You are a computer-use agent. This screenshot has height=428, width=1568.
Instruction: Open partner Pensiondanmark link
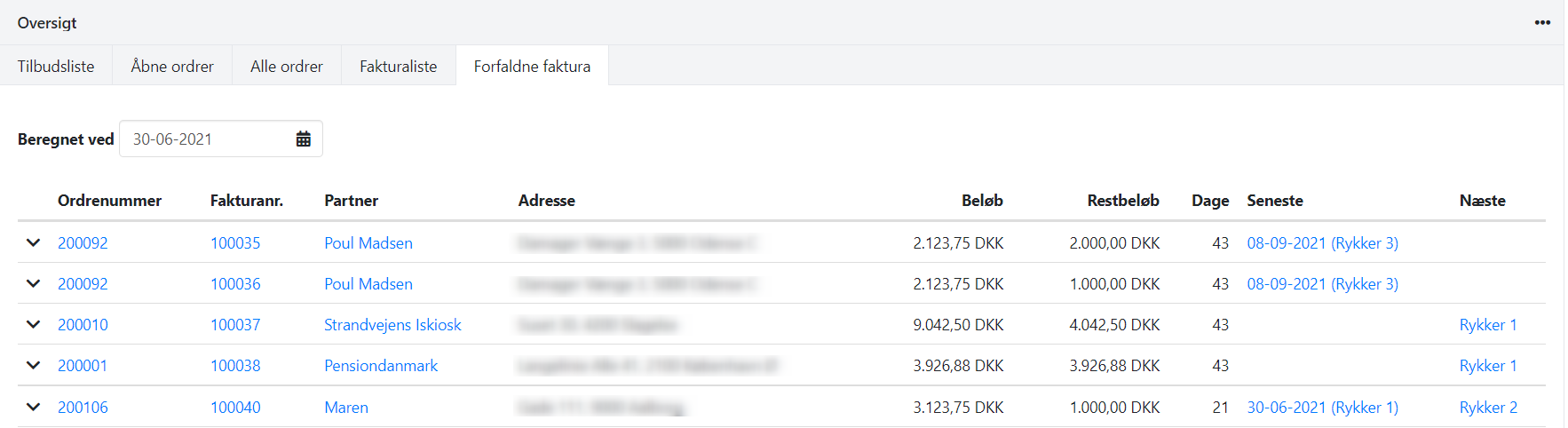(x=381, y=366)
